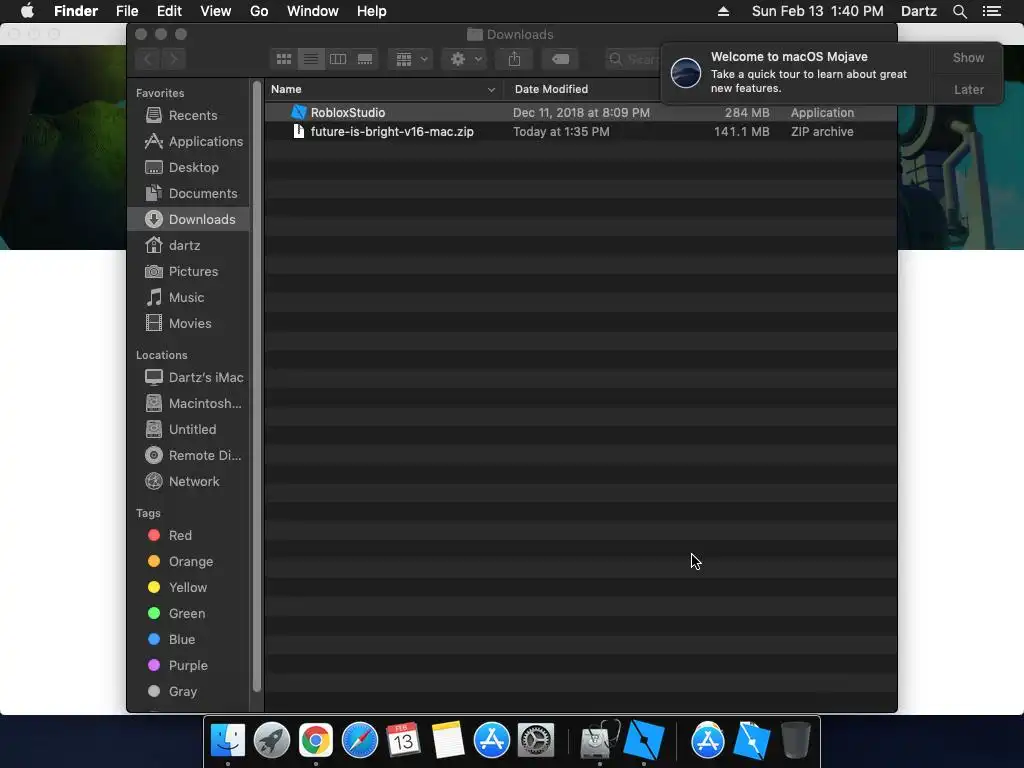The width and height of the screenshot is (1024, 768).
Task: Filter by the Blue tag
Action: 189,640
